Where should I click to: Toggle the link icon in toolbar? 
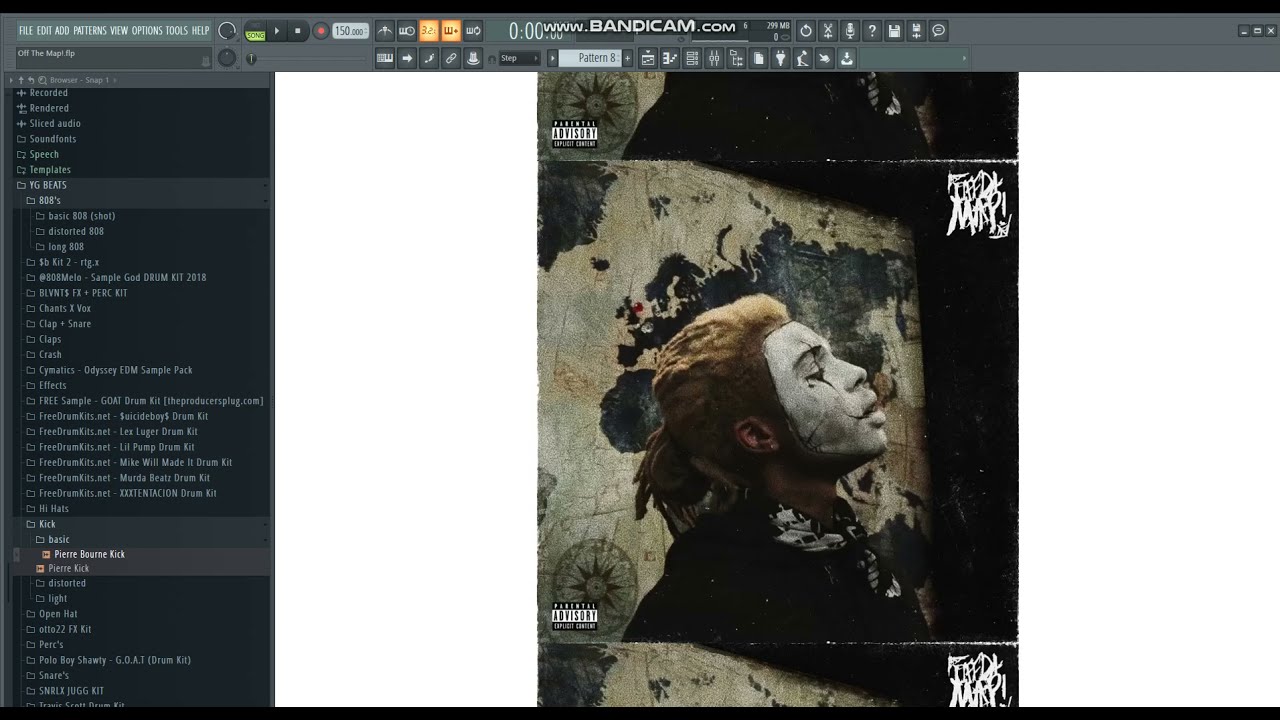click(451, 58)
